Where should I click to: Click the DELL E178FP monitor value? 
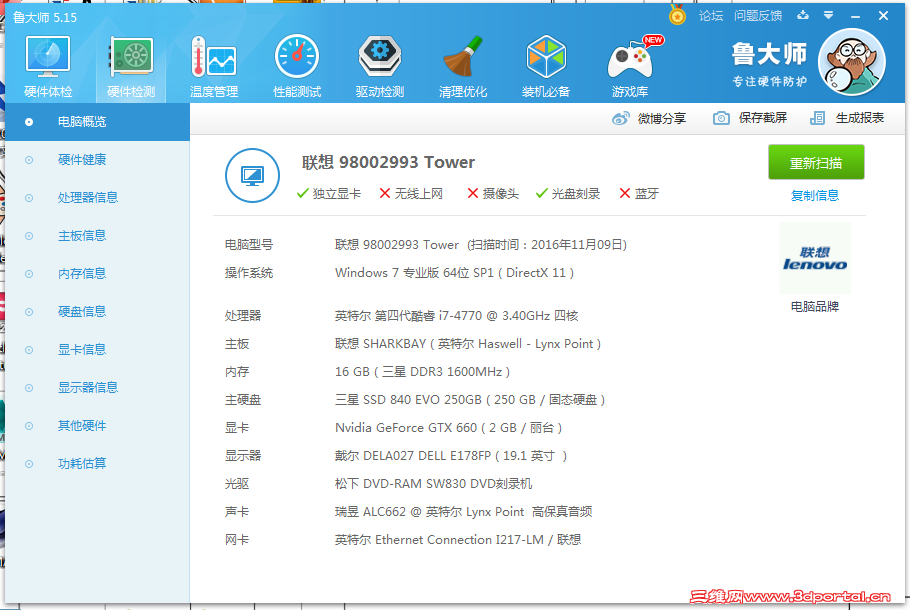[451, 456]
